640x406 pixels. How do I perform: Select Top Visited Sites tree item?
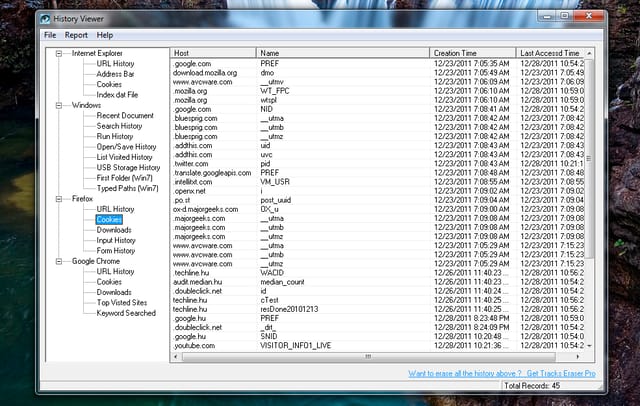pos(122,303)
